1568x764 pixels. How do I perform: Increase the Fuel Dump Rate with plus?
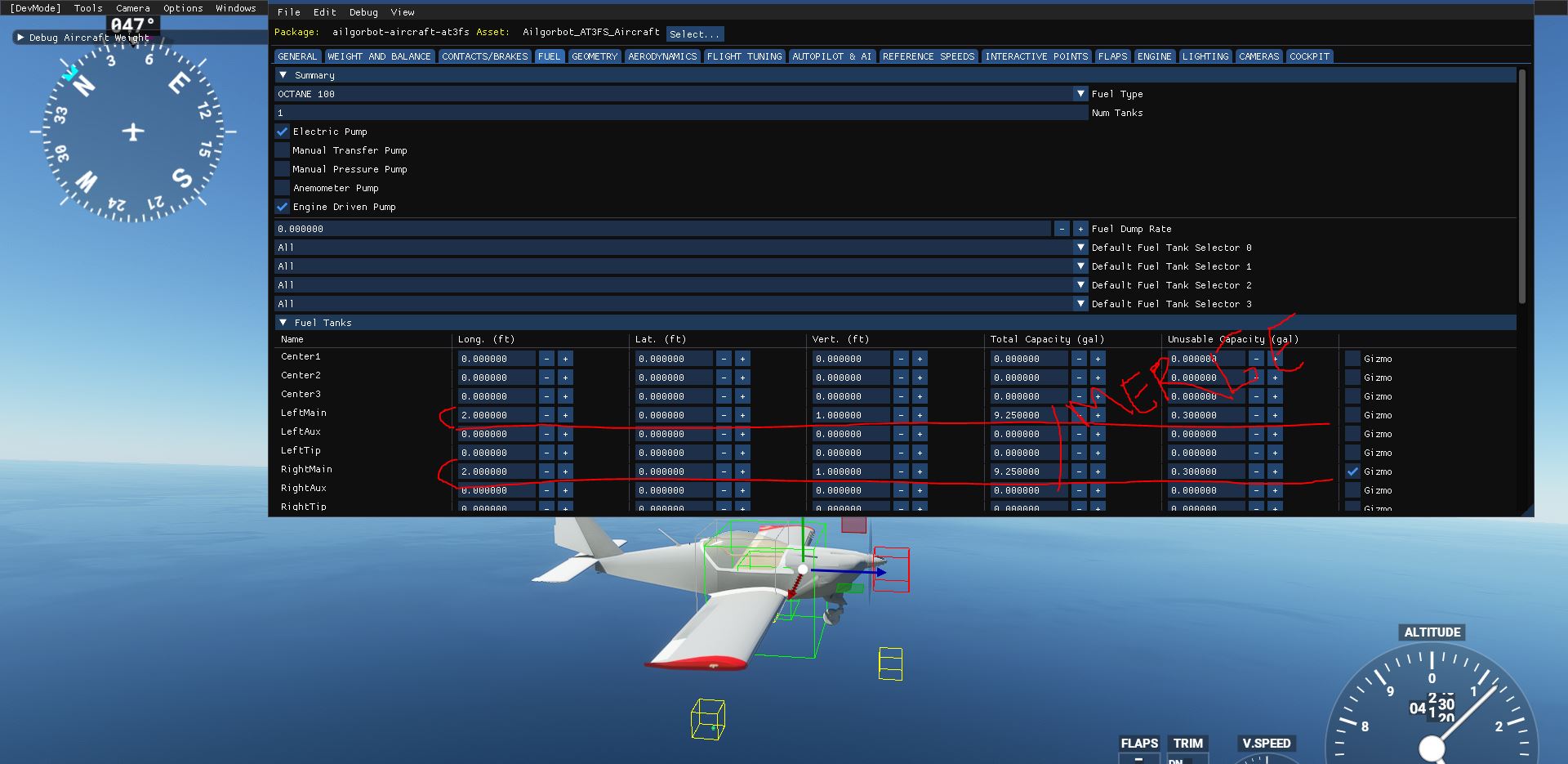[1080, 229]
